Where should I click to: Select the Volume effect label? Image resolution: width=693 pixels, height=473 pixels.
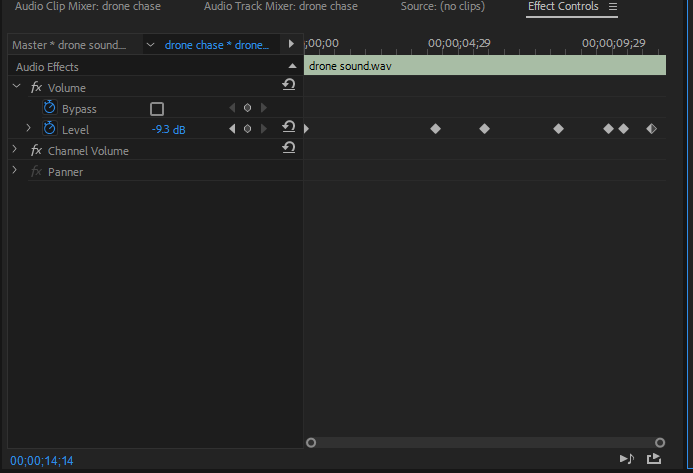click(67, 88)
